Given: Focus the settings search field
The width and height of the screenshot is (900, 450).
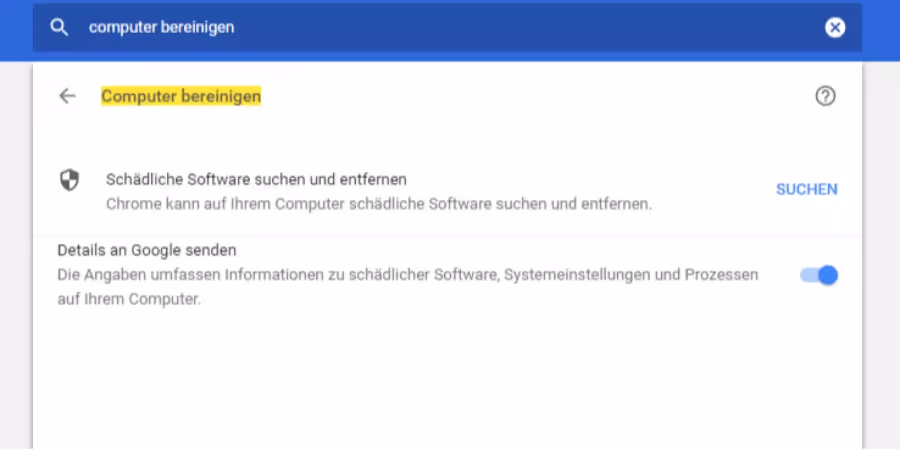Looking at the screenshot, I should 447,27.
